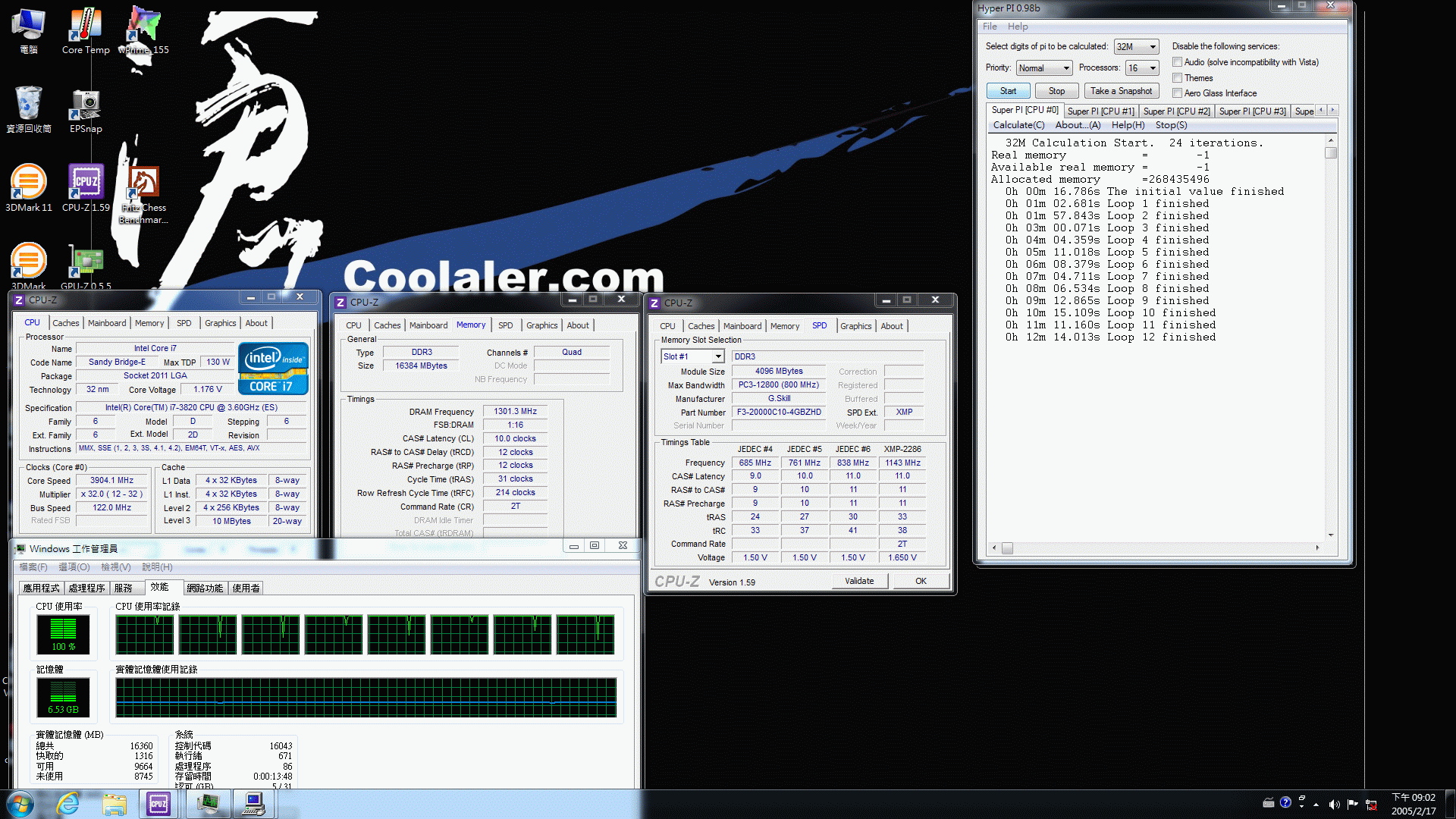Viewport: 1456px width, 819px height.
Task: Open the CPU-Z 1.59 desktop shortcut
Action: [x=86, y=188]
